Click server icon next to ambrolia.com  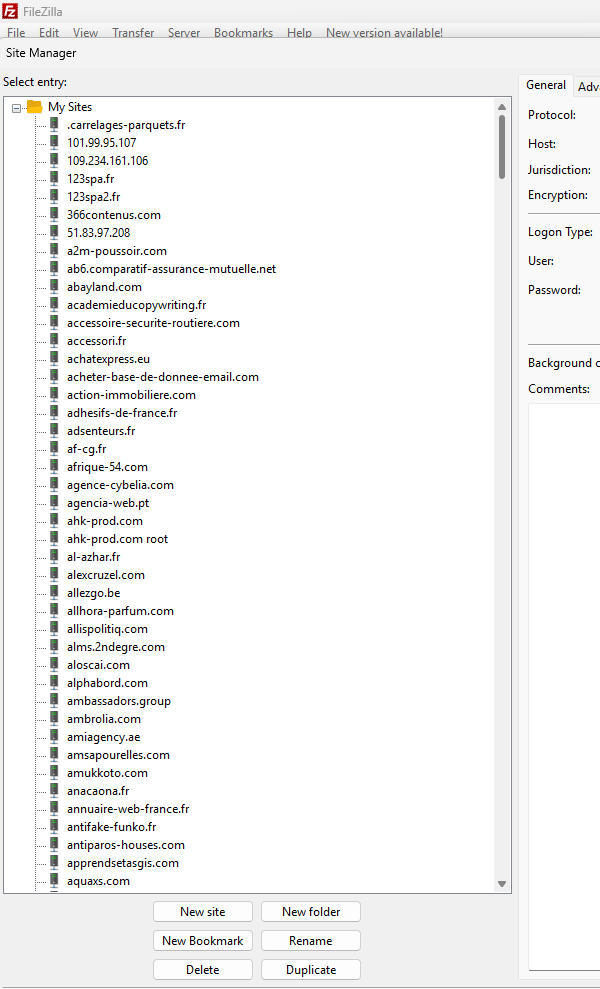(55, 718)
